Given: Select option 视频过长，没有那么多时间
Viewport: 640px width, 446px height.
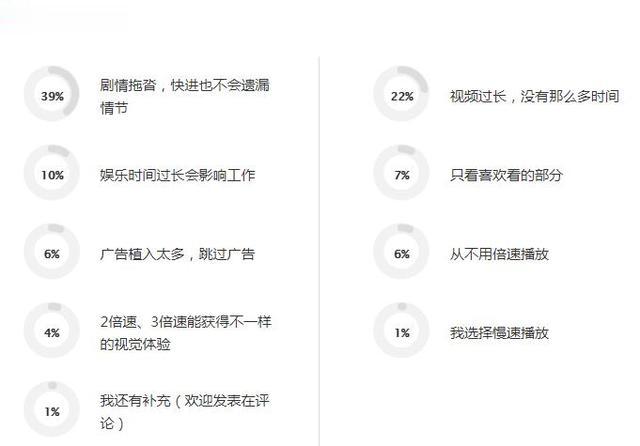Looking at the screenshot, I should 535,96.
